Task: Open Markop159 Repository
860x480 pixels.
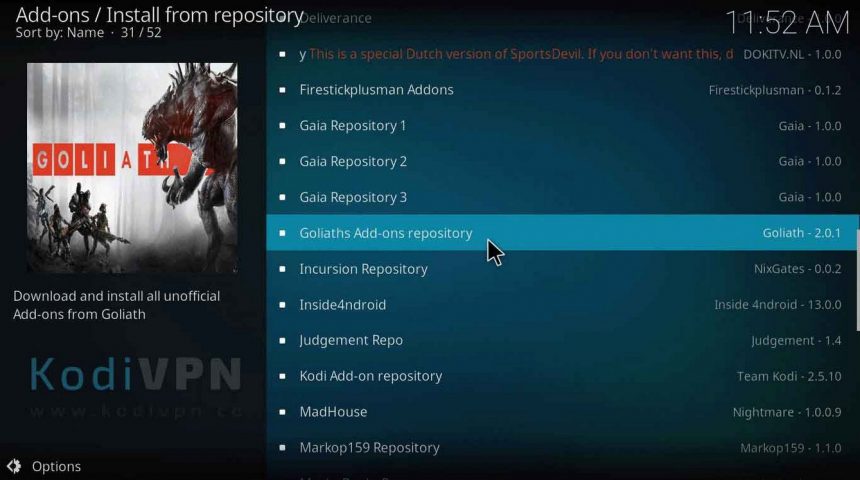Action: (x=562, y=448)
